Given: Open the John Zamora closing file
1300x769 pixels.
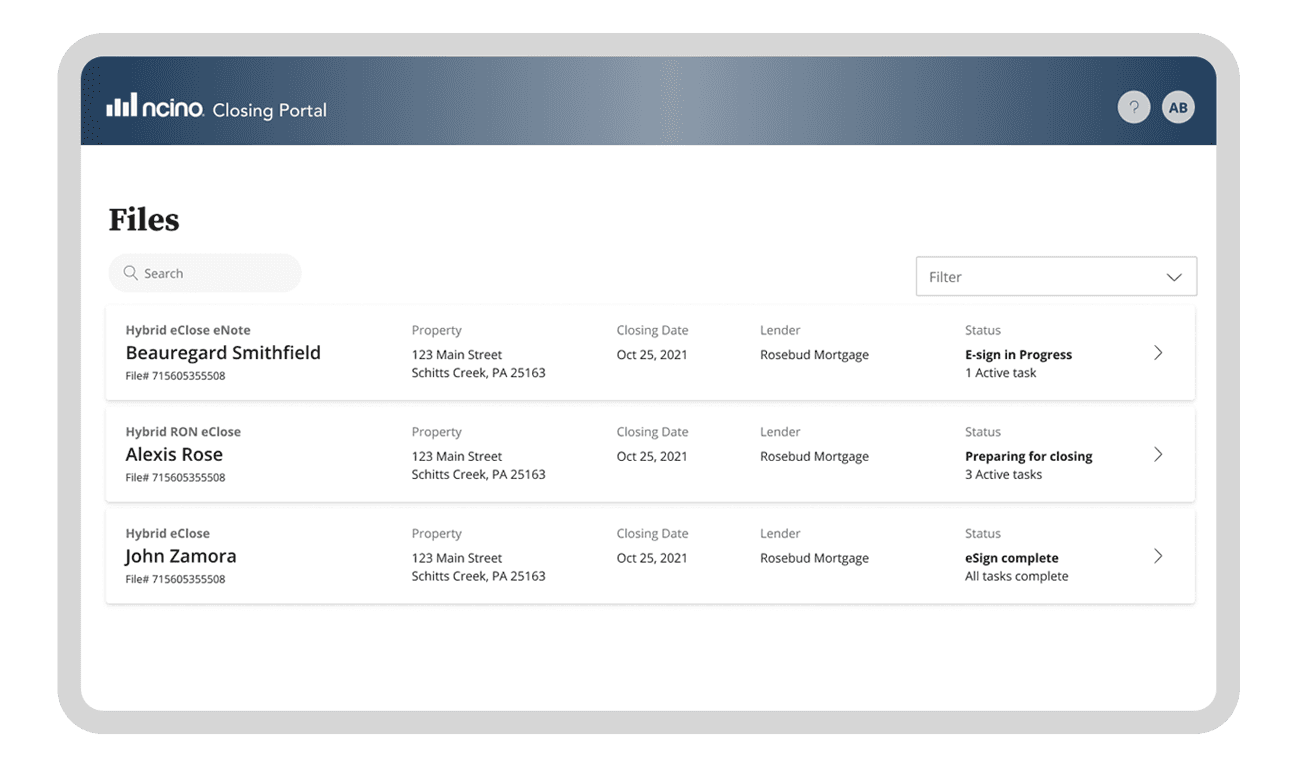Looking at the screenshot, I should pyautogui.click(x=650, y=556).
